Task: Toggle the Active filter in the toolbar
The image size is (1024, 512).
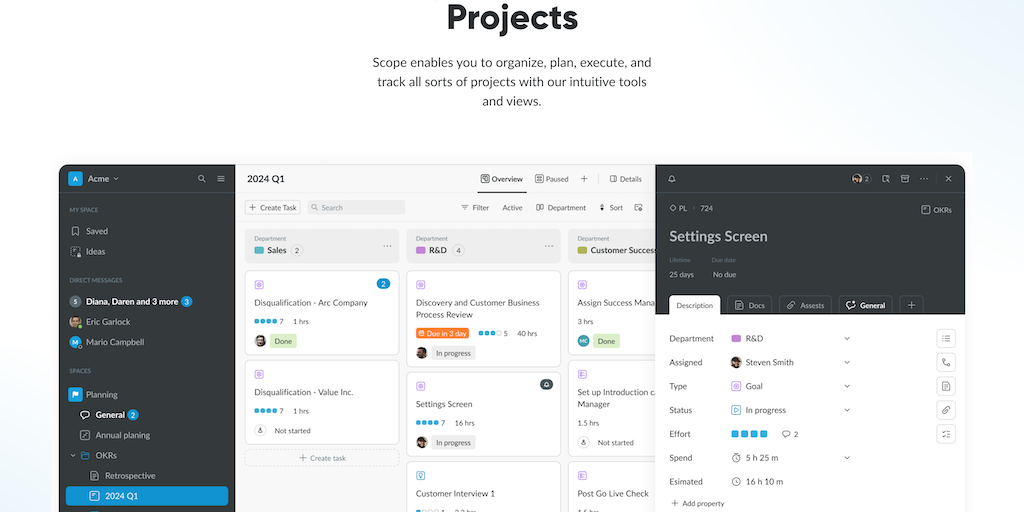Action: point(512,208)
